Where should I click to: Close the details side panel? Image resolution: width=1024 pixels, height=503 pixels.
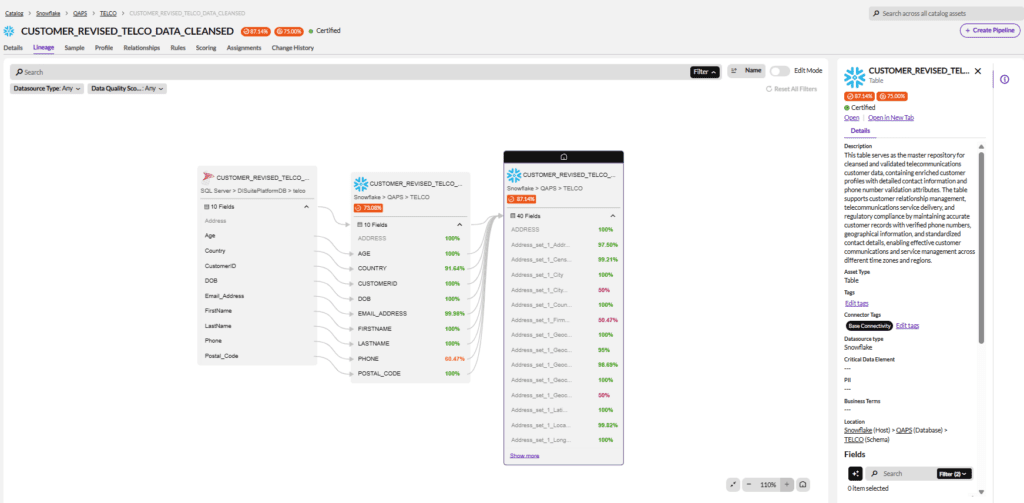[x=978, y=72]
